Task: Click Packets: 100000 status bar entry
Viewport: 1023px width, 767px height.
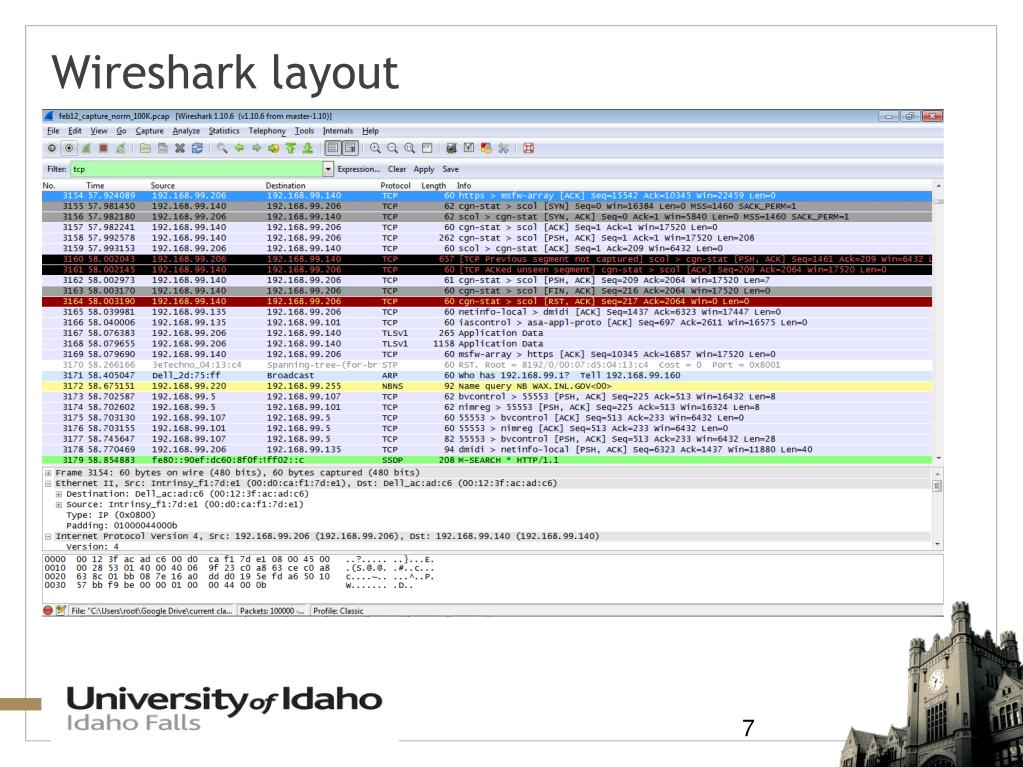Action: [x=272, y=611]
